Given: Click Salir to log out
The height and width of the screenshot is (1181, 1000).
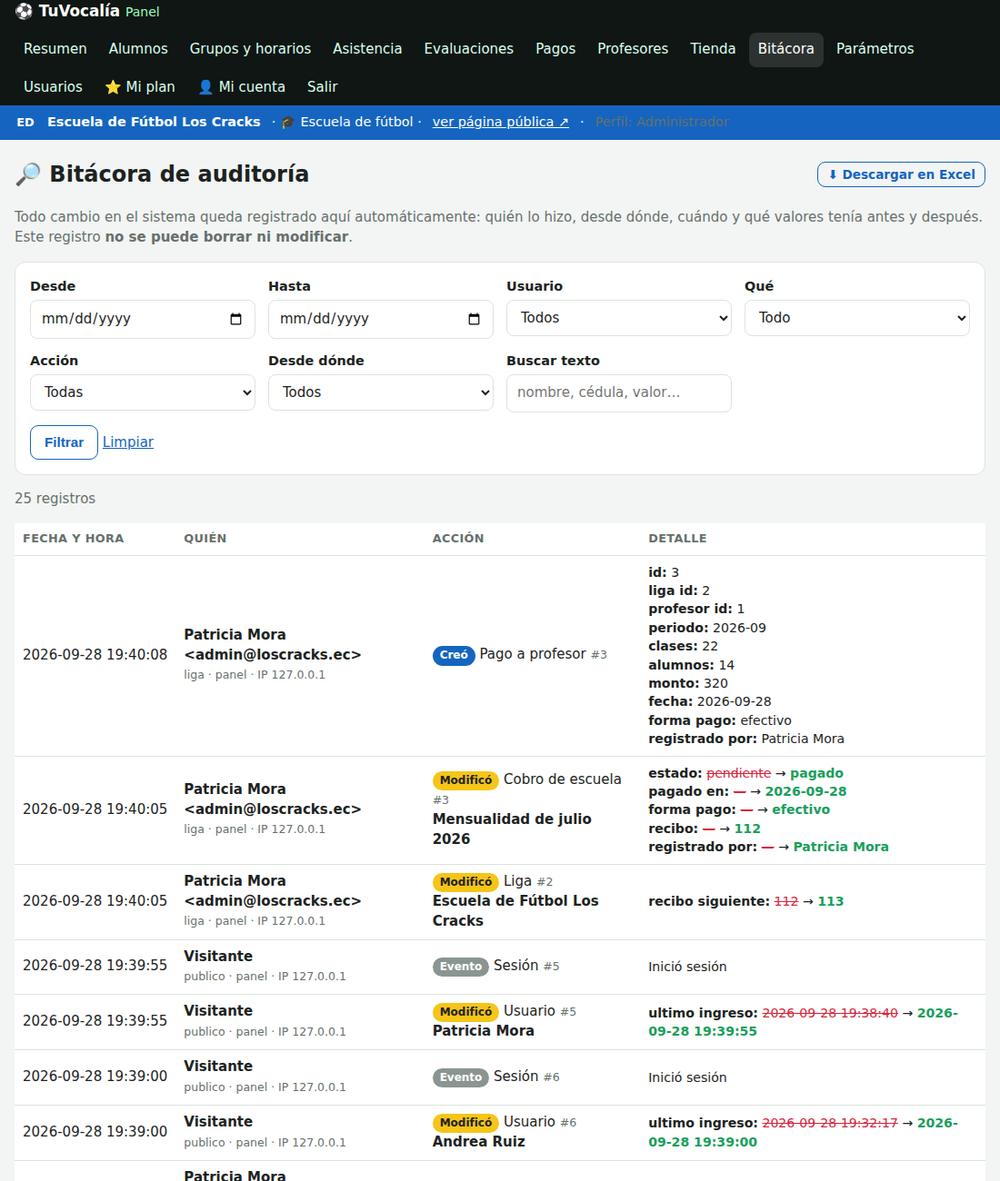Looking at the screenshot, I should [322, 87].
